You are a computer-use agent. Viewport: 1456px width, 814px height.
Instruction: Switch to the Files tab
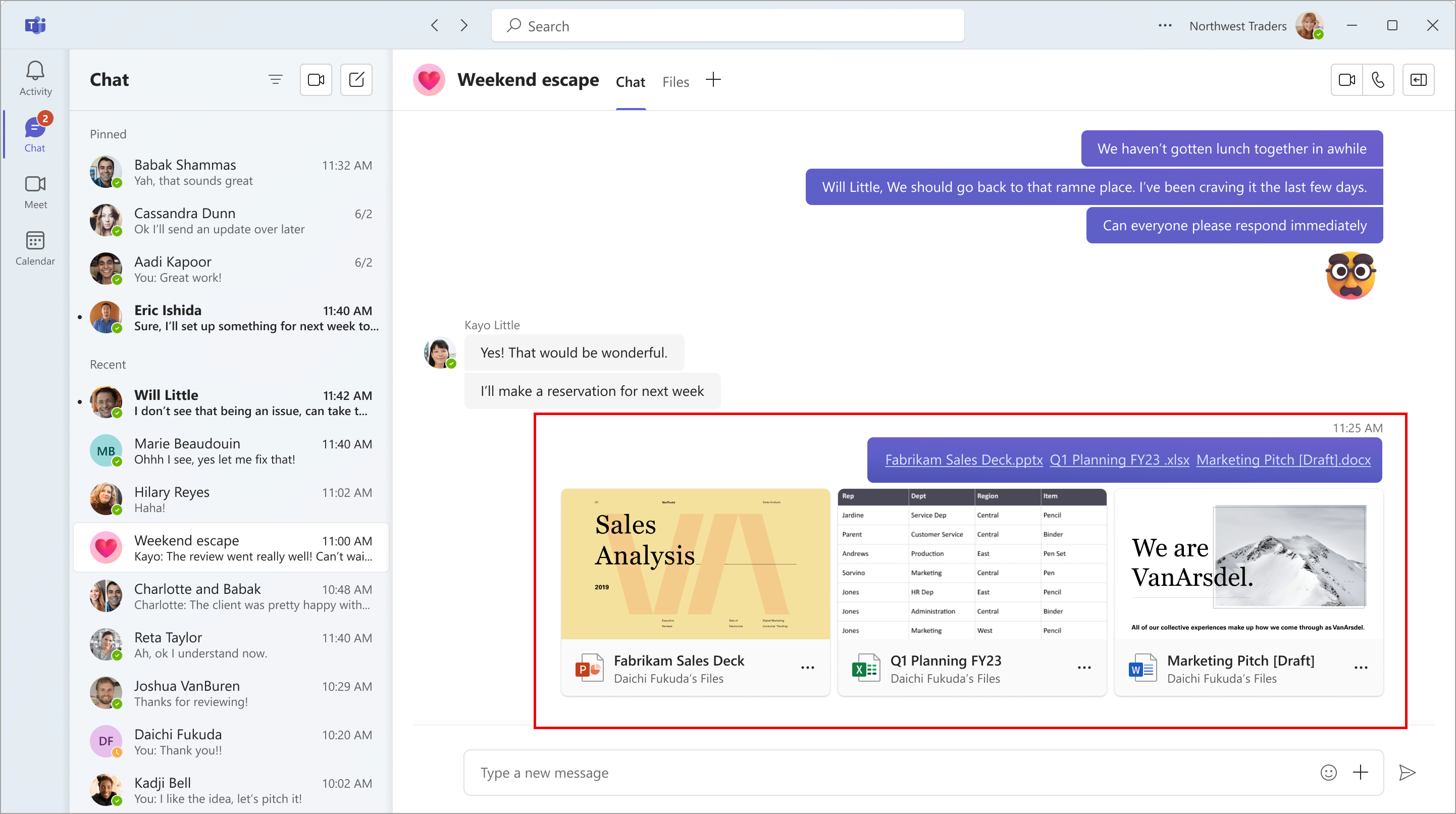(x=675, y=82)
